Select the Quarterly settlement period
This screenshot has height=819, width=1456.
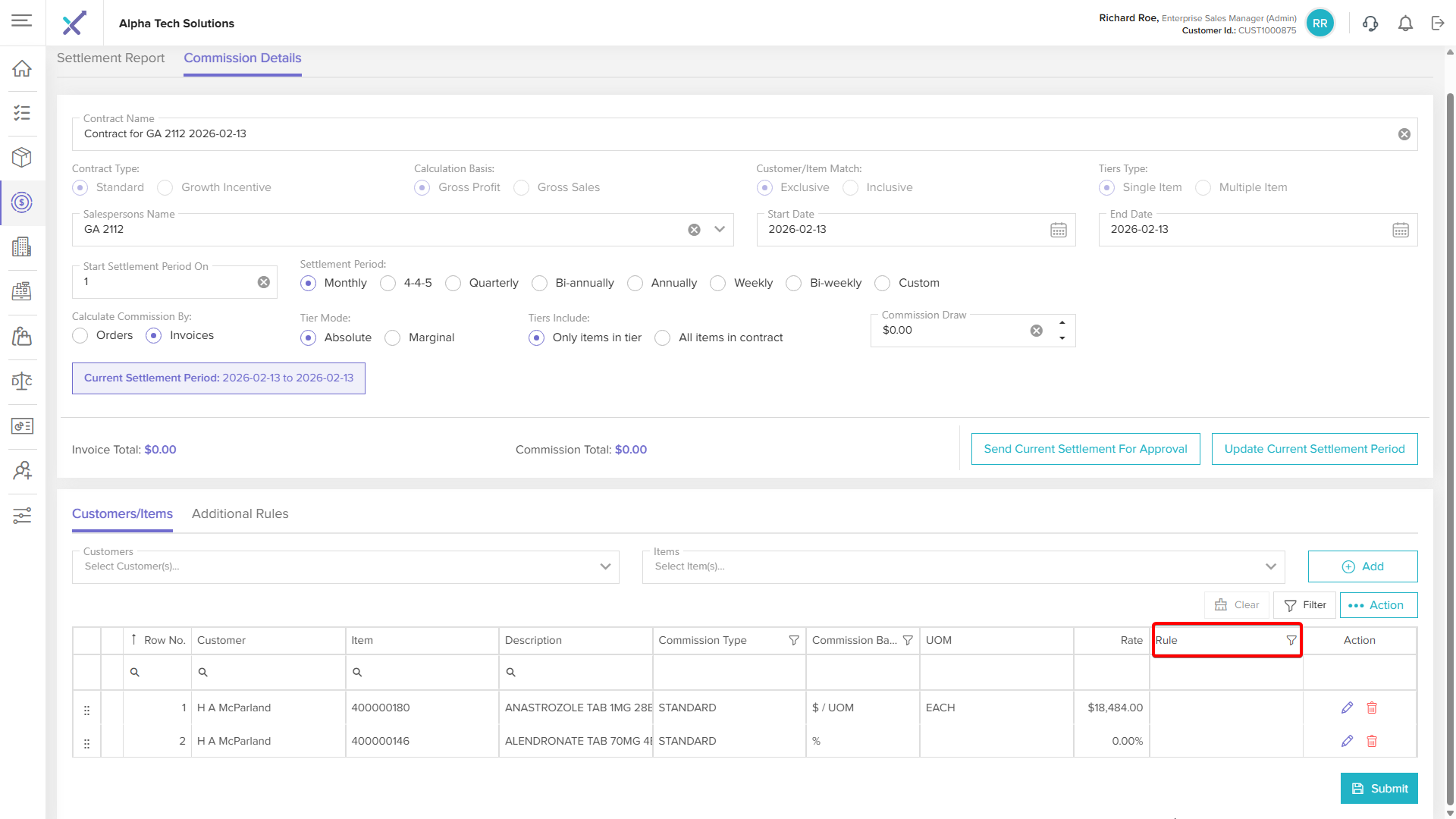click(453, 283)
